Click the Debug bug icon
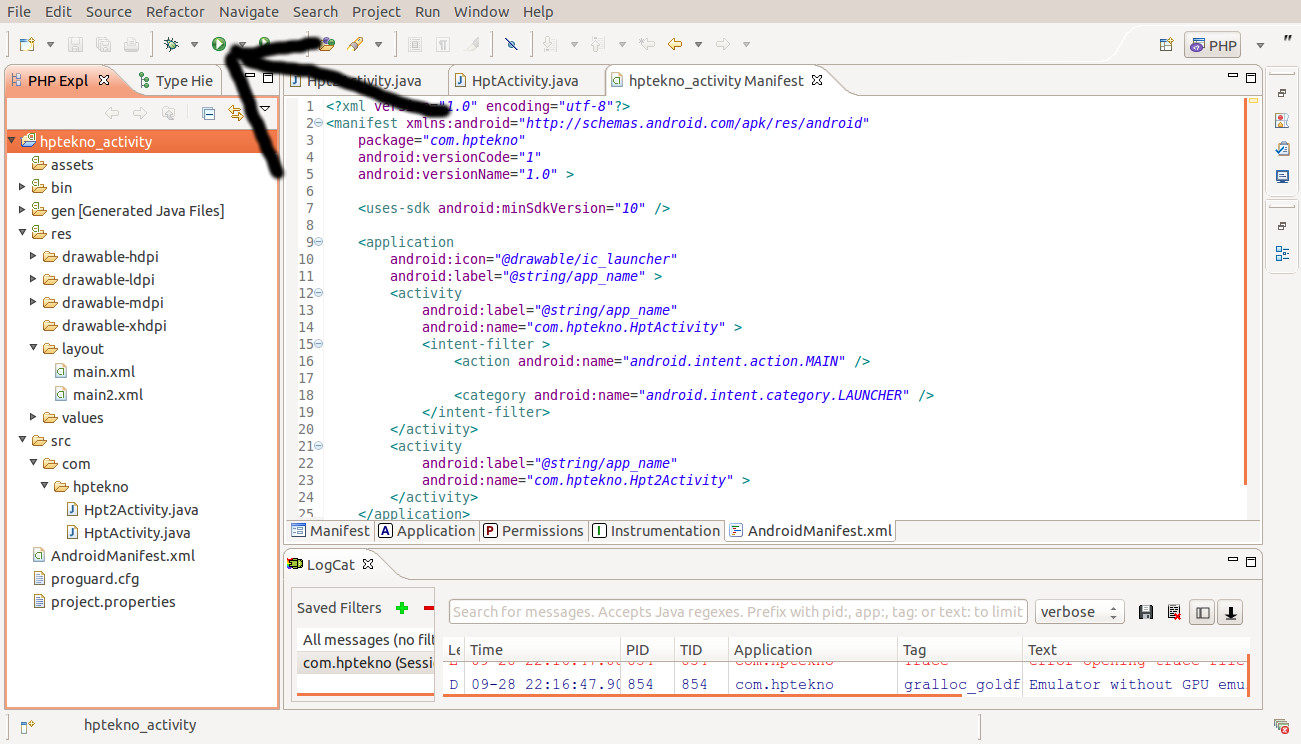This screenshot has width=1301, height=744. 172,44
